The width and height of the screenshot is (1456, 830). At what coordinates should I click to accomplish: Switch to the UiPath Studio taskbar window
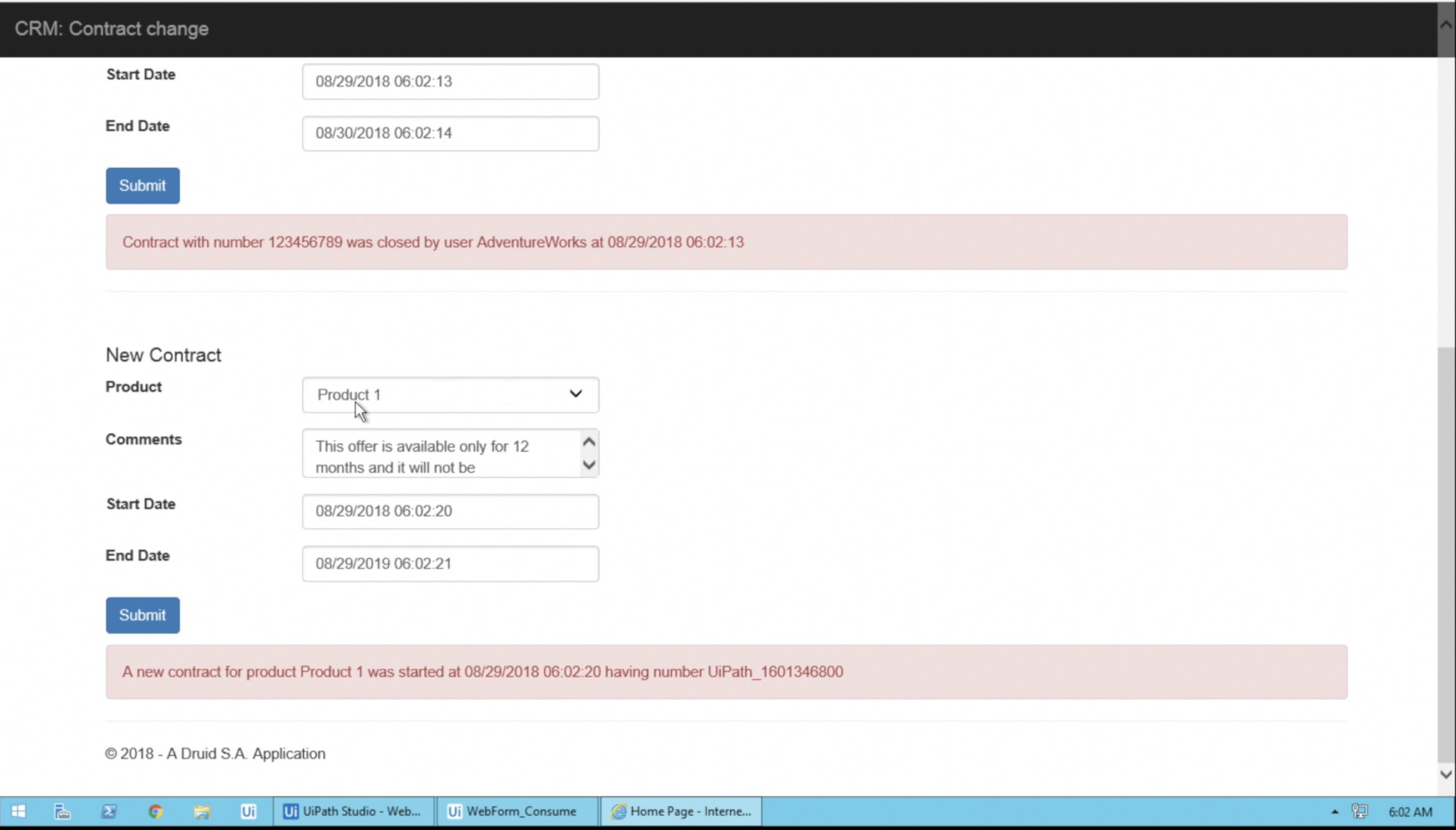pyautogui.click(x=353, y=810)
